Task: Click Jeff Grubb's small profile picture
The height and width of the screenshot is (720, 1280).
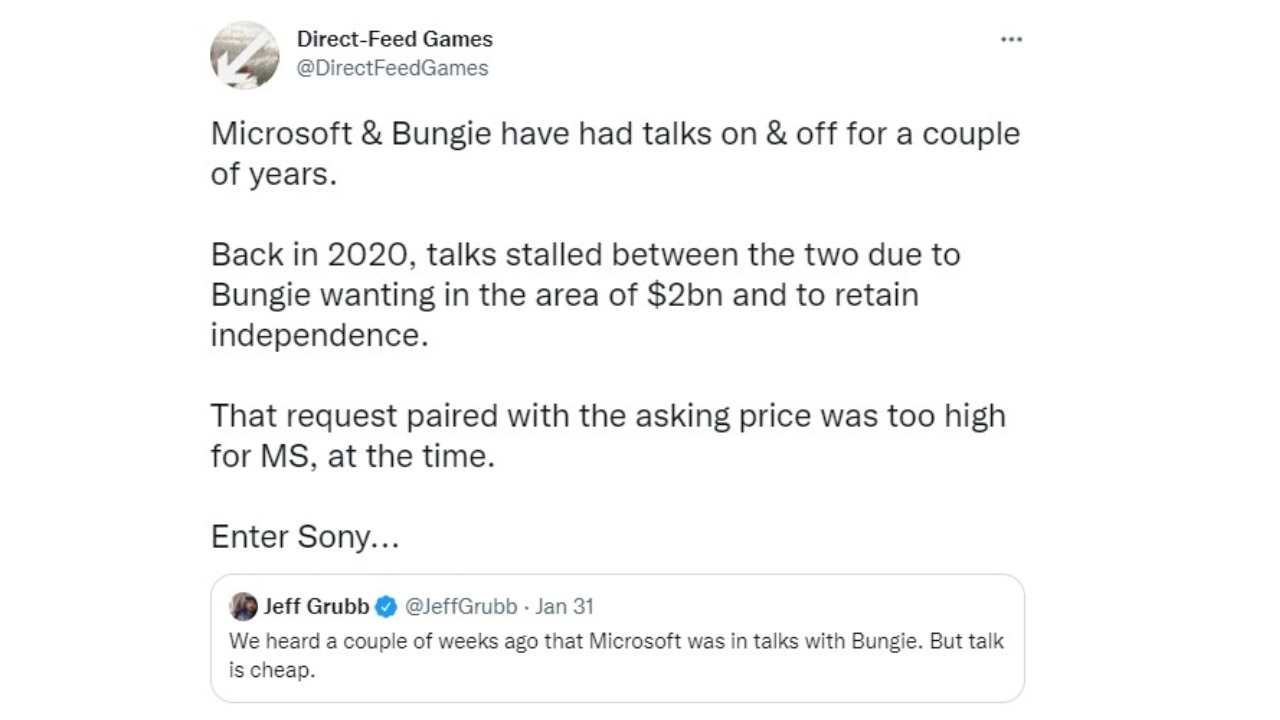Action: 243,606
